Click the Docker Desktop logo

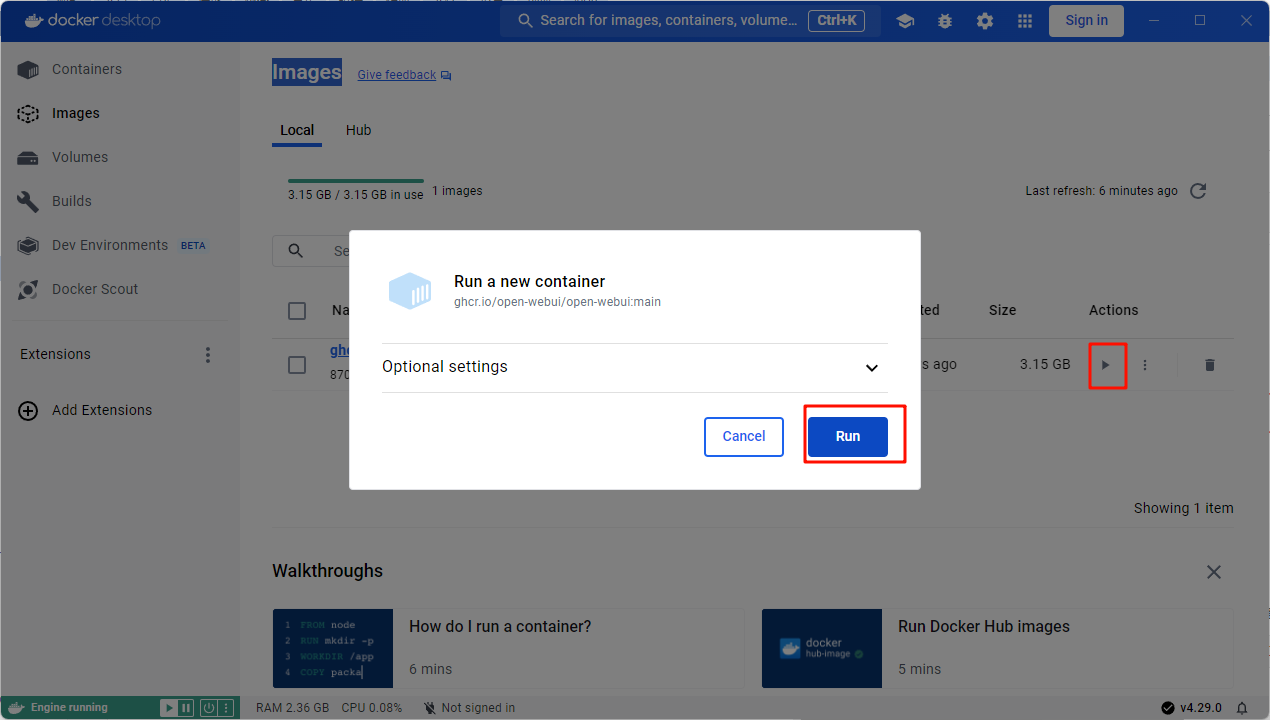[x=92, y=20]
